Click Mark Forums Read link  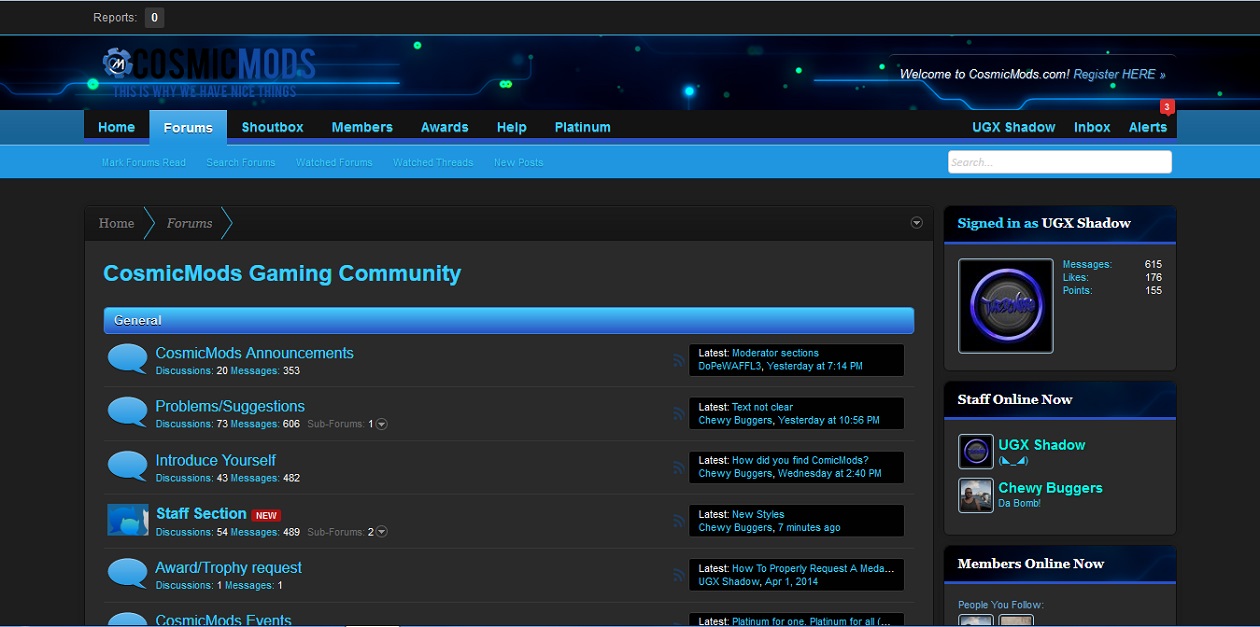(143, 162)
